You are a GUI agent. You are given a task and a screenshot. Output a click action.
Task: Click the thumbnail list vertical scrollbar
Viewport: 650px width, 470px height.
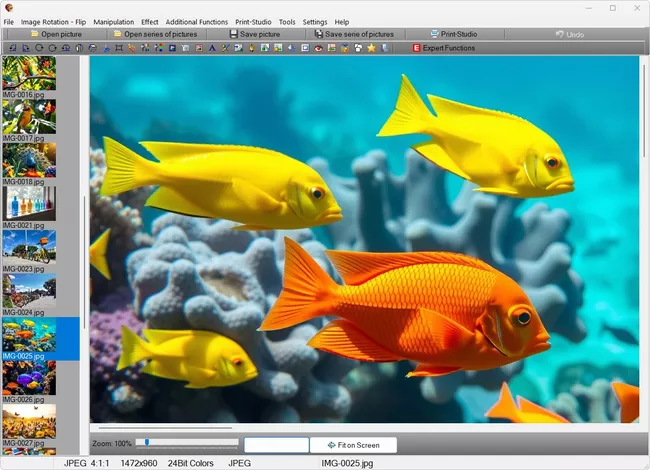[84, 261]
